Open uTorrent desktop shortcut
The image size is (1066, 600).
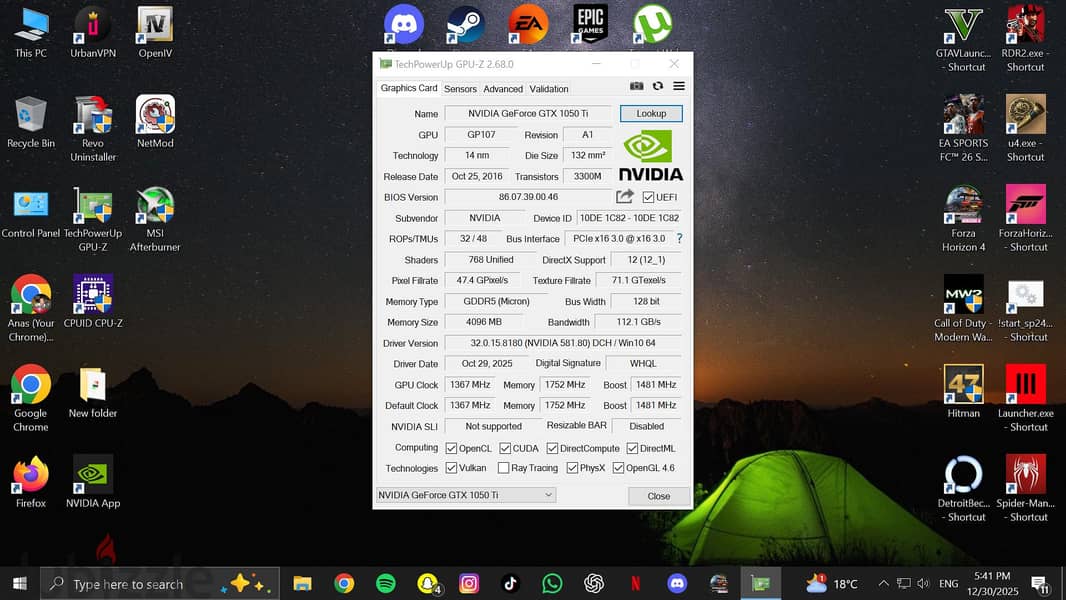tap(653, 24)
